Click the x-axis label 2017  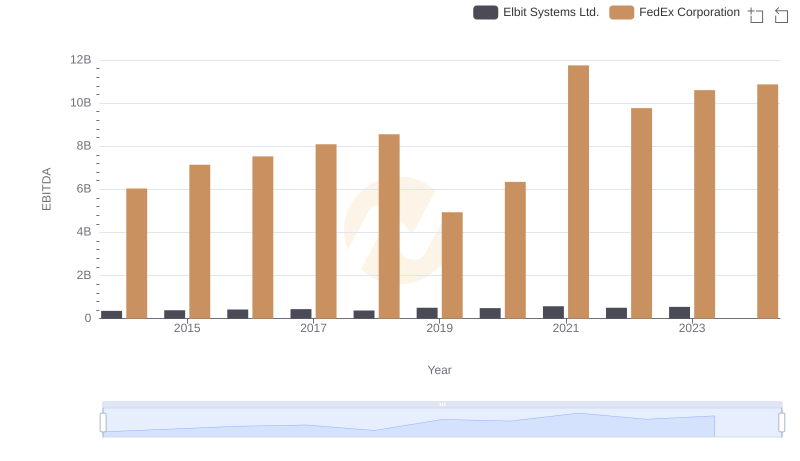313,328
